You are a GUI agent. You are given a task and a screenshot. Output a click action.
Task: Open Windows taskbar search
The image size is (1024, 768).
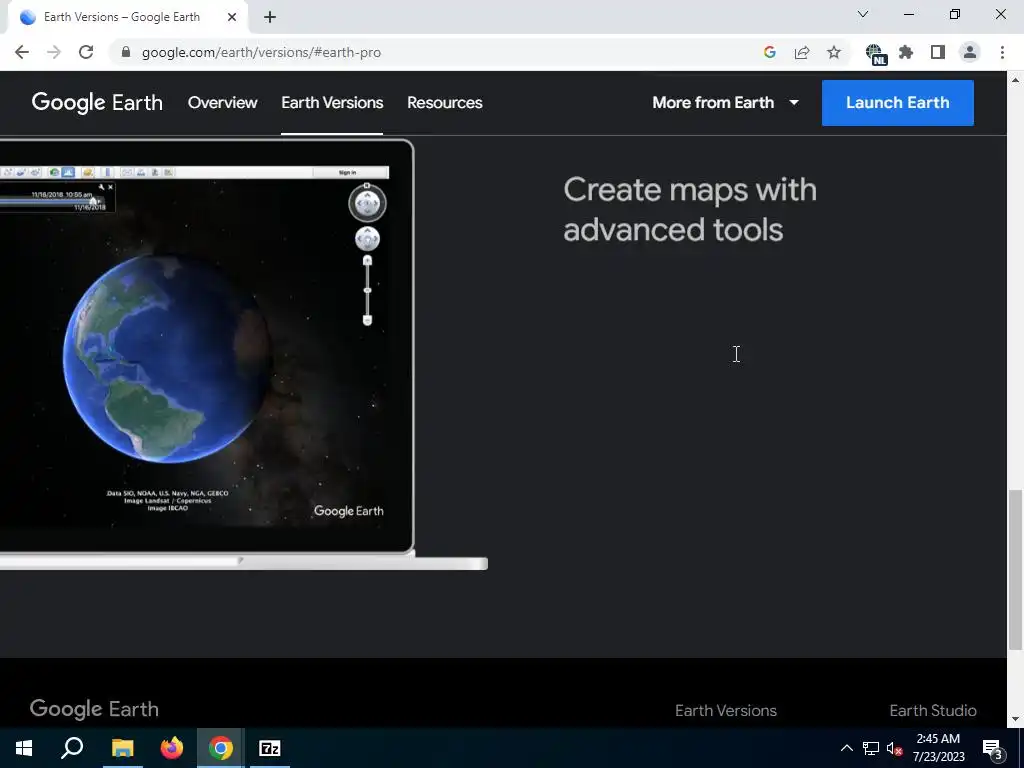[72, 748]
